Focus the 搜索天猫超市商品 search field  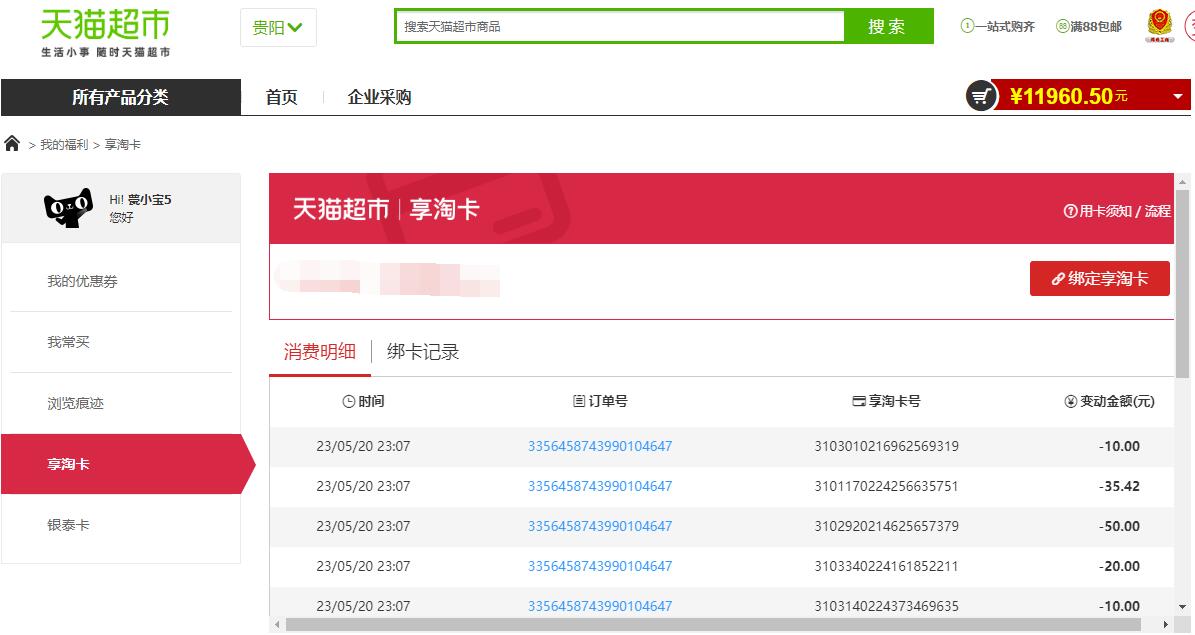[620, 27]
